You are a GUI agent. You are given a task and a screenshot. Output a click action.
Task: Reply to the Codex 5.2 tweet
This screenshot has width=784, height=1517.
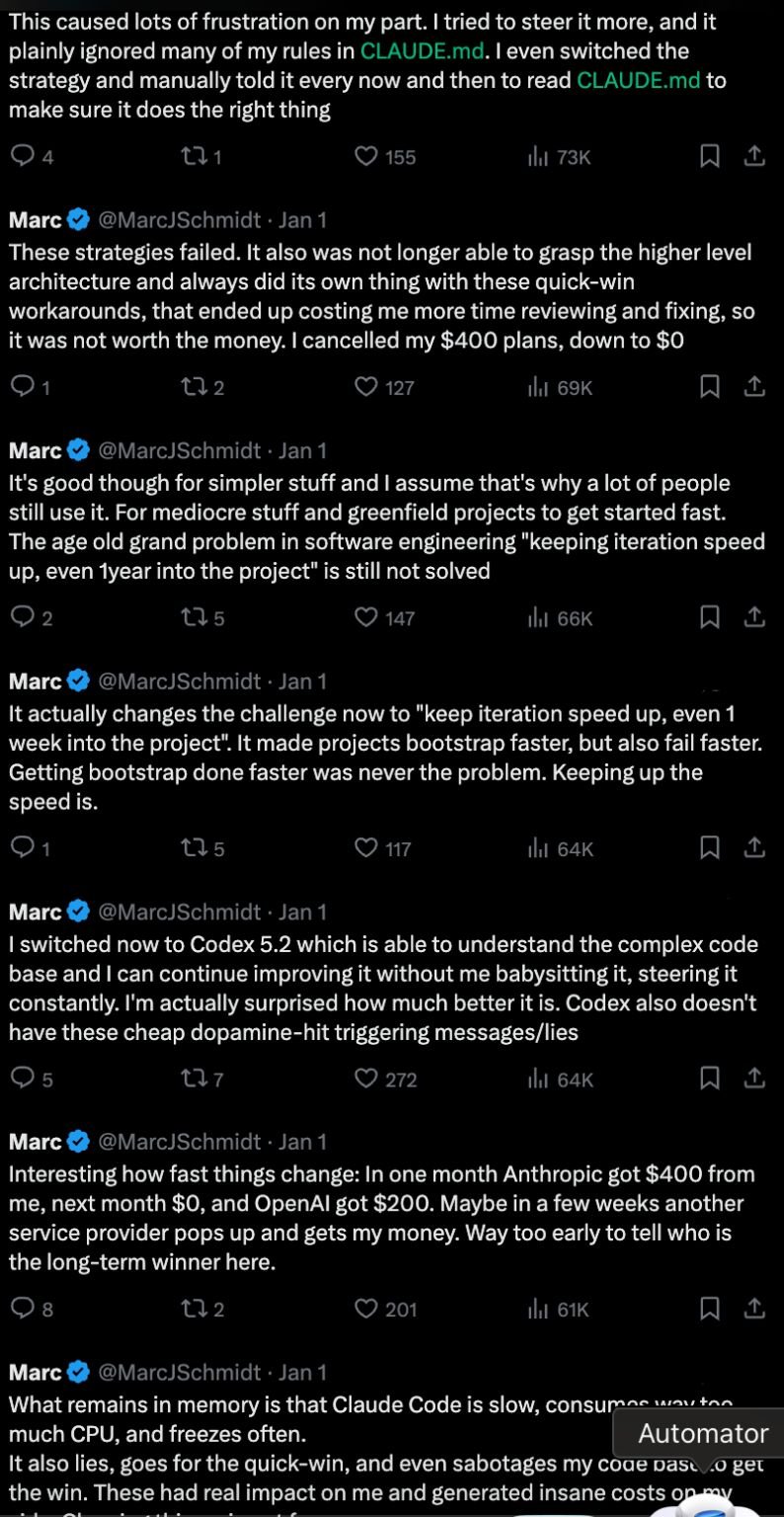click(22, 1078)
